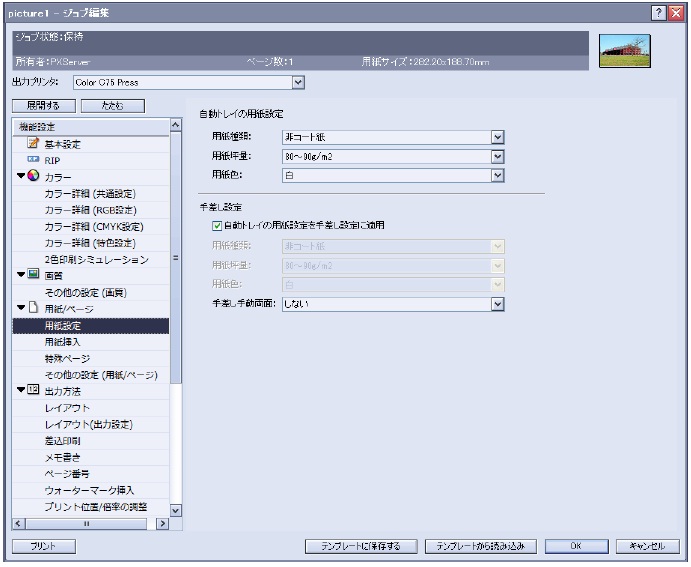Click the 出力方法 output icon
Viewport: 691px width, 567px height.
(33, 391)
